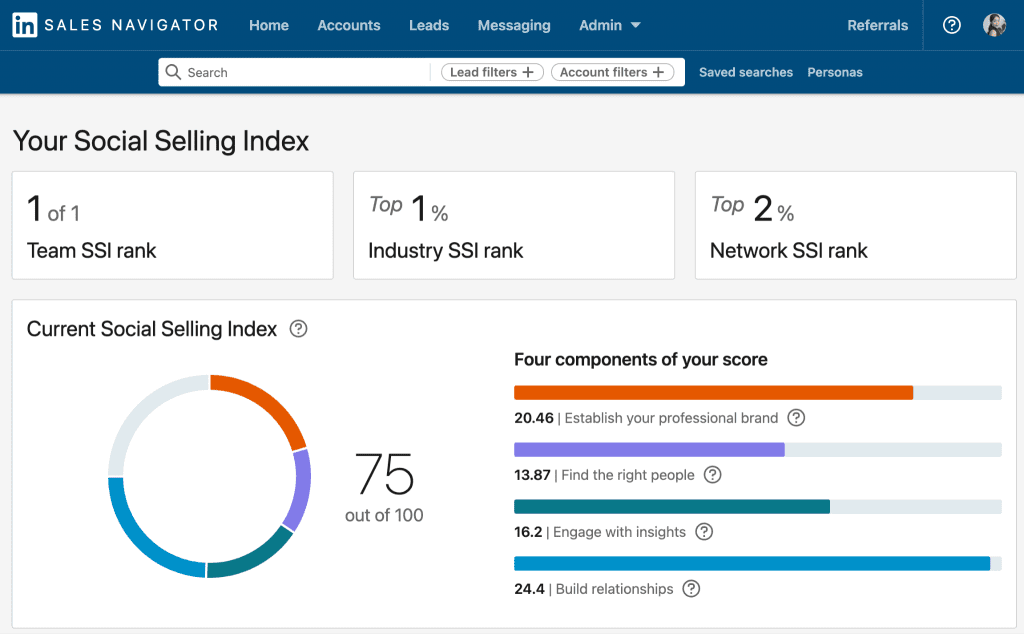Viewport: 1024px width, 634px height.
Task: Open help for Engage with insights
Action: point(704,531)
